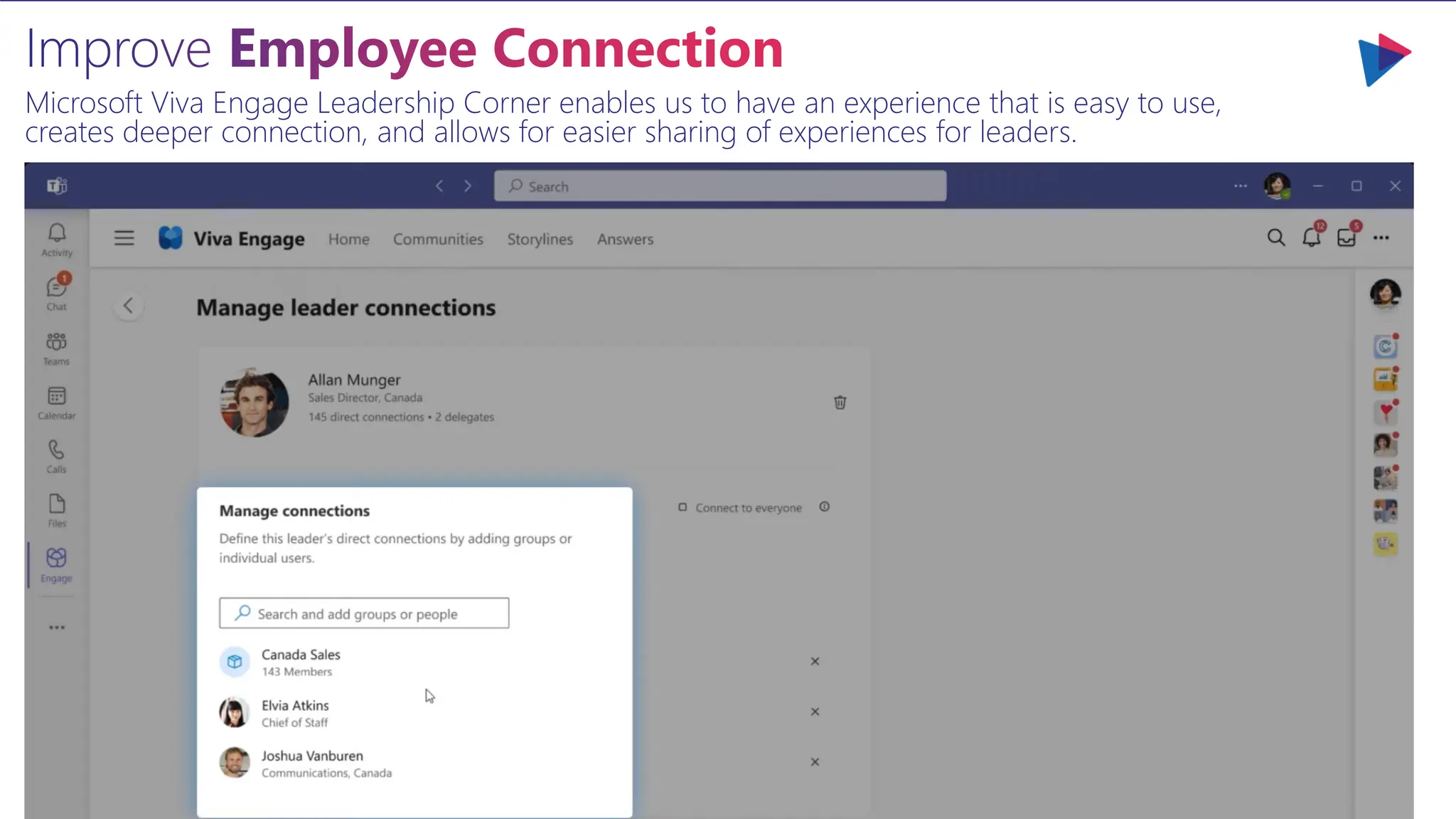Open Viva Engage more options ellipsis
The width and height of the screenshot is (1456, 819).
1381,237
